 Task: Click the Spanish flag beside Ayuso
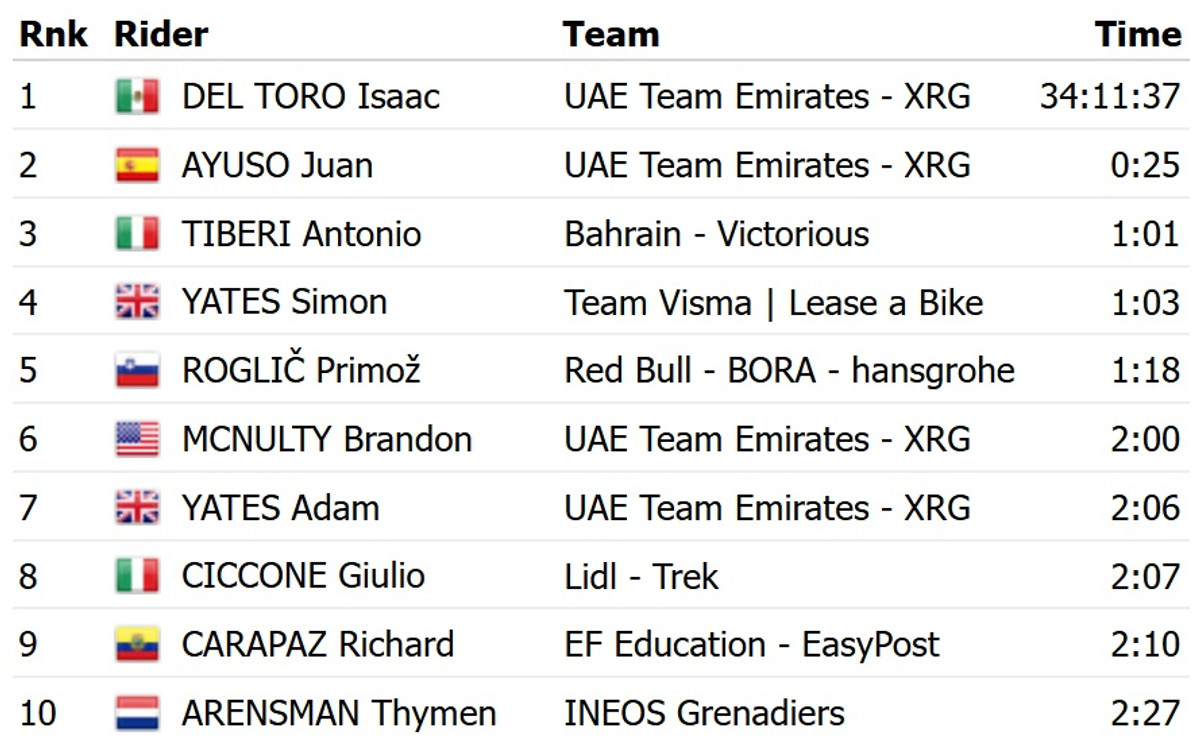click(x=137, y=165)
